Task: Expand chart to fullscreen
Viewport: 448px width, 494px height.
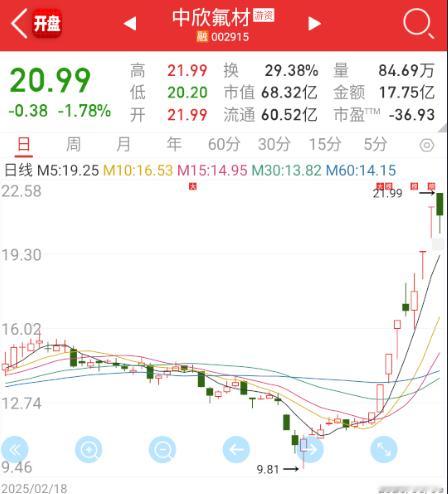Action: 384,450
